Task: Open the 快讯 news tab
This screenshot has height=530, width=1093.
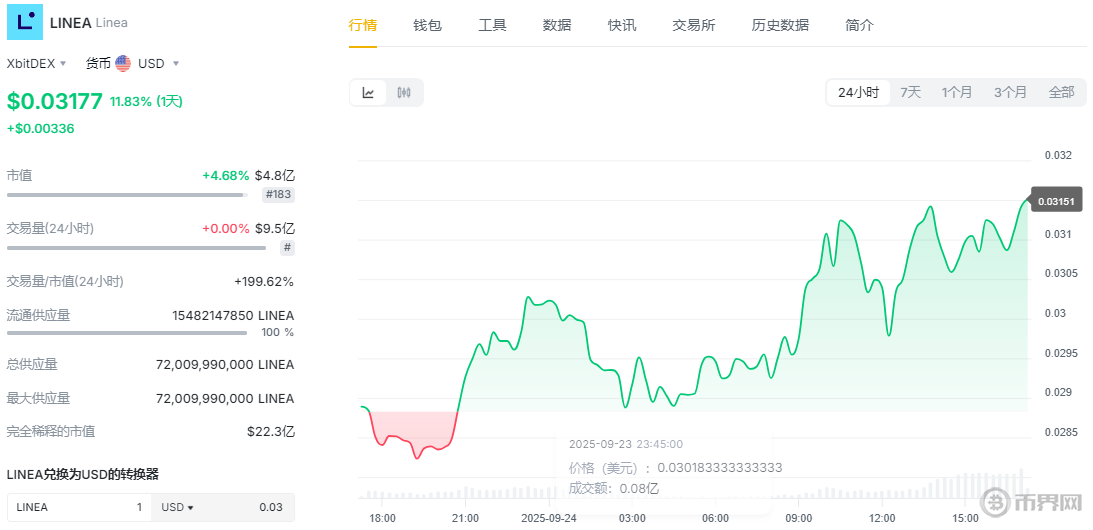Action: [621, 25]
